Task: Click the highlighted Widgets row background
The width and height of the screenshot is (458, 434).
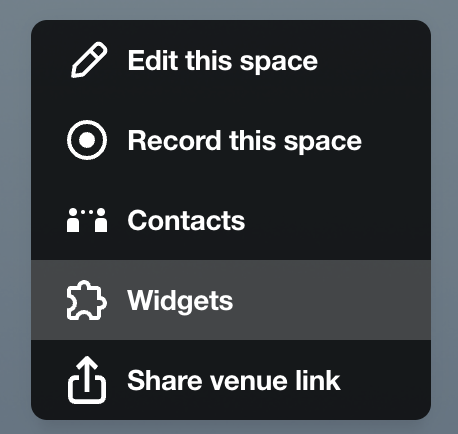Action: point(231,300)
